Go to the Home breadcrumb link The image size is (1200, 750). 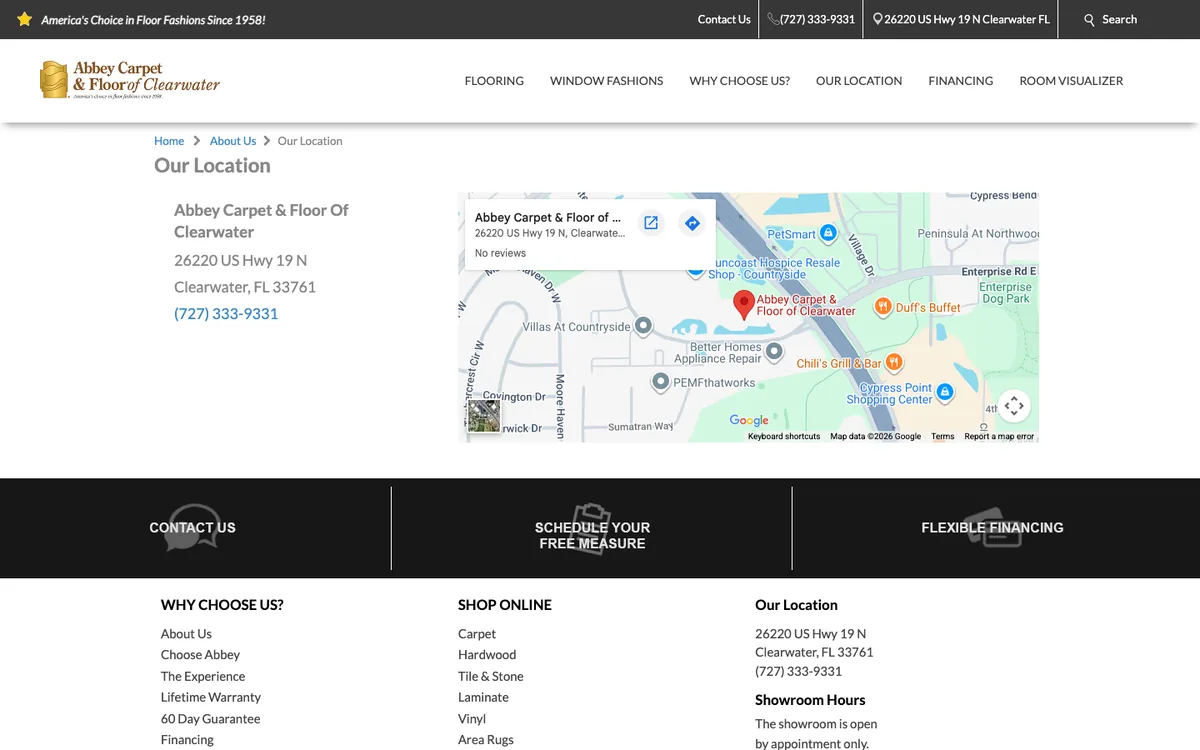(169, 141)
